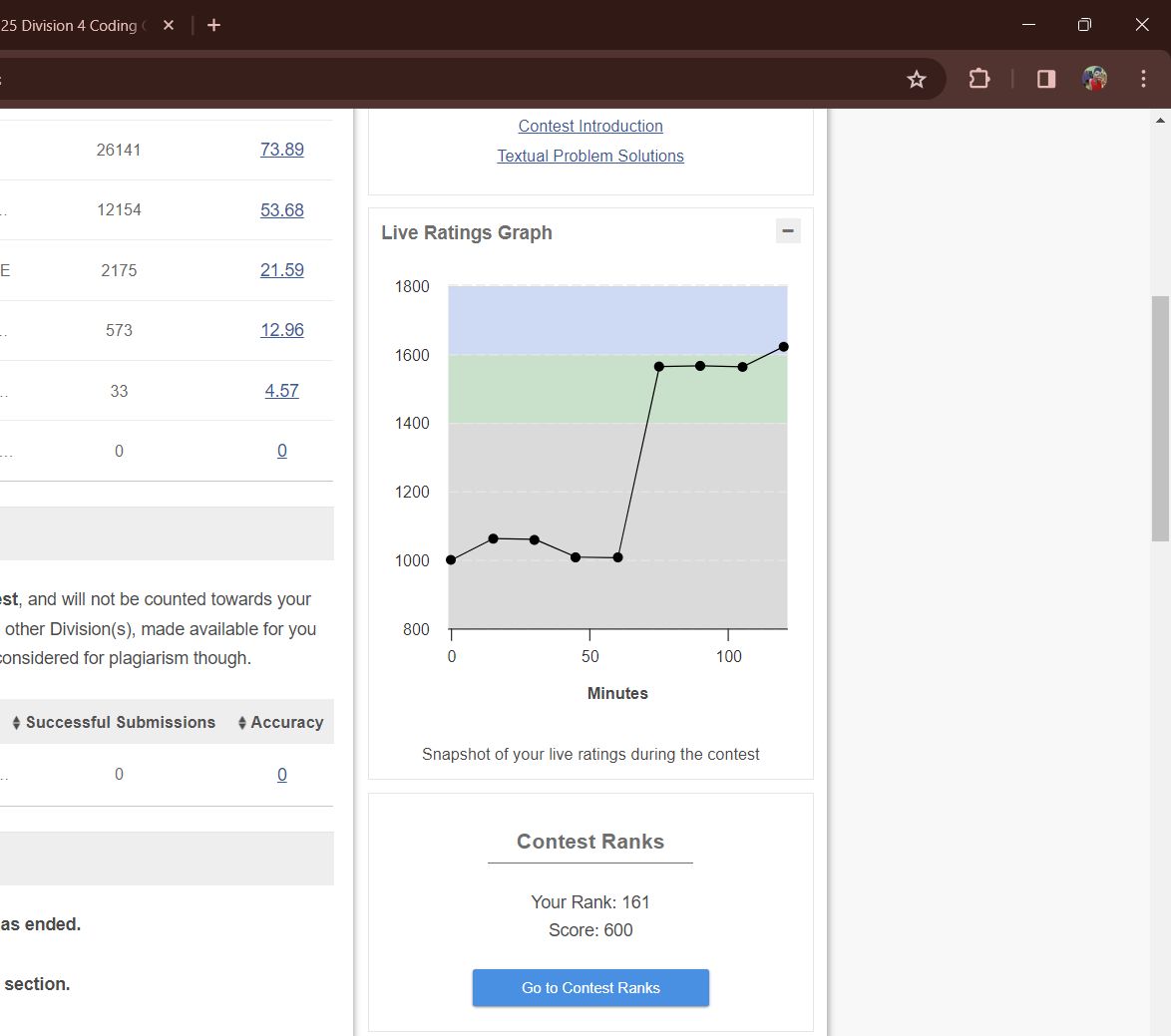Viewport: 1171px width, 1036px height.
Task: Close the Division 4 Coding tab
Action: [x=169, y=25]
